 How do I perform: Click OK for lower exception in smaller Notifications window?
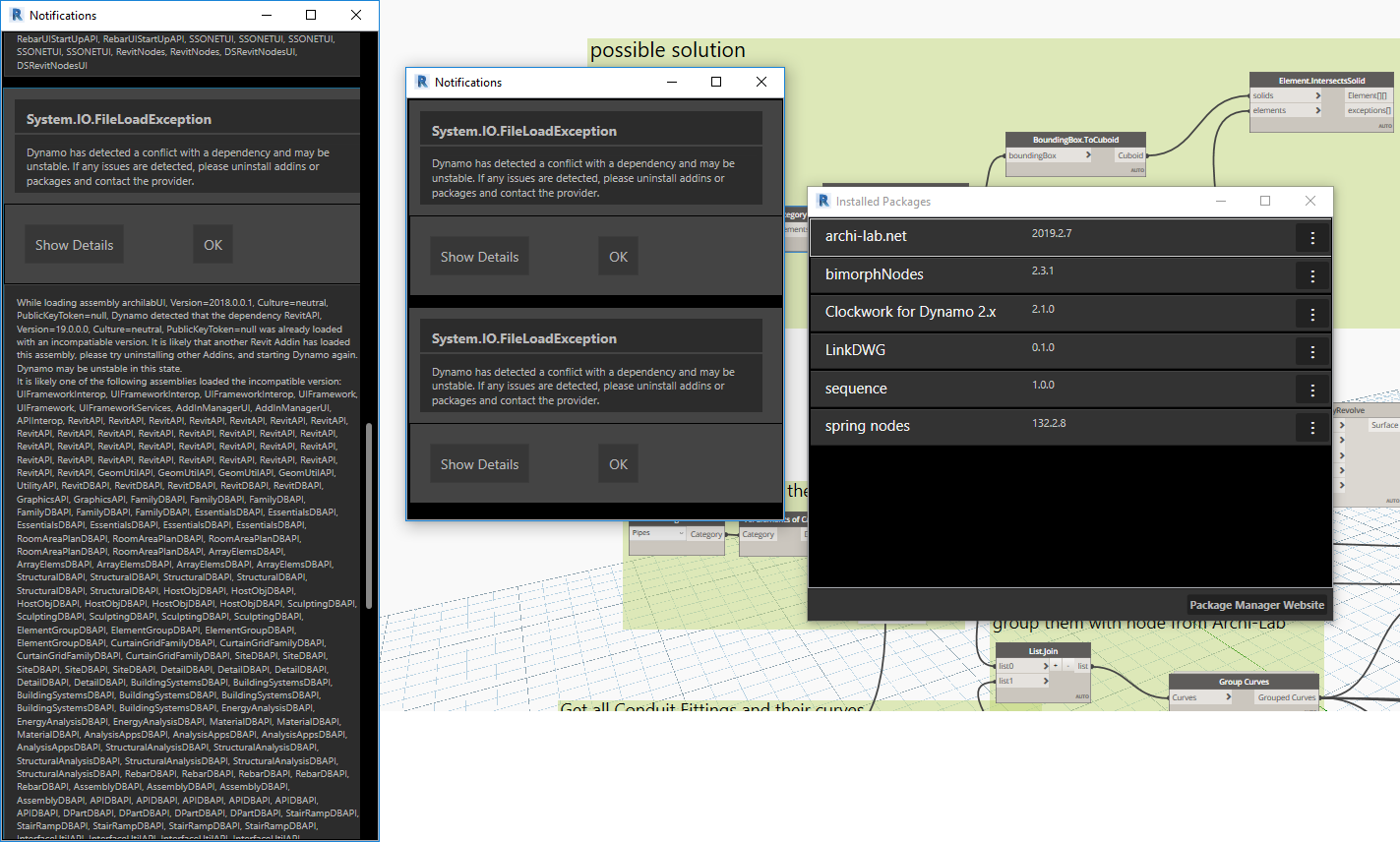[x=618, y=464]
